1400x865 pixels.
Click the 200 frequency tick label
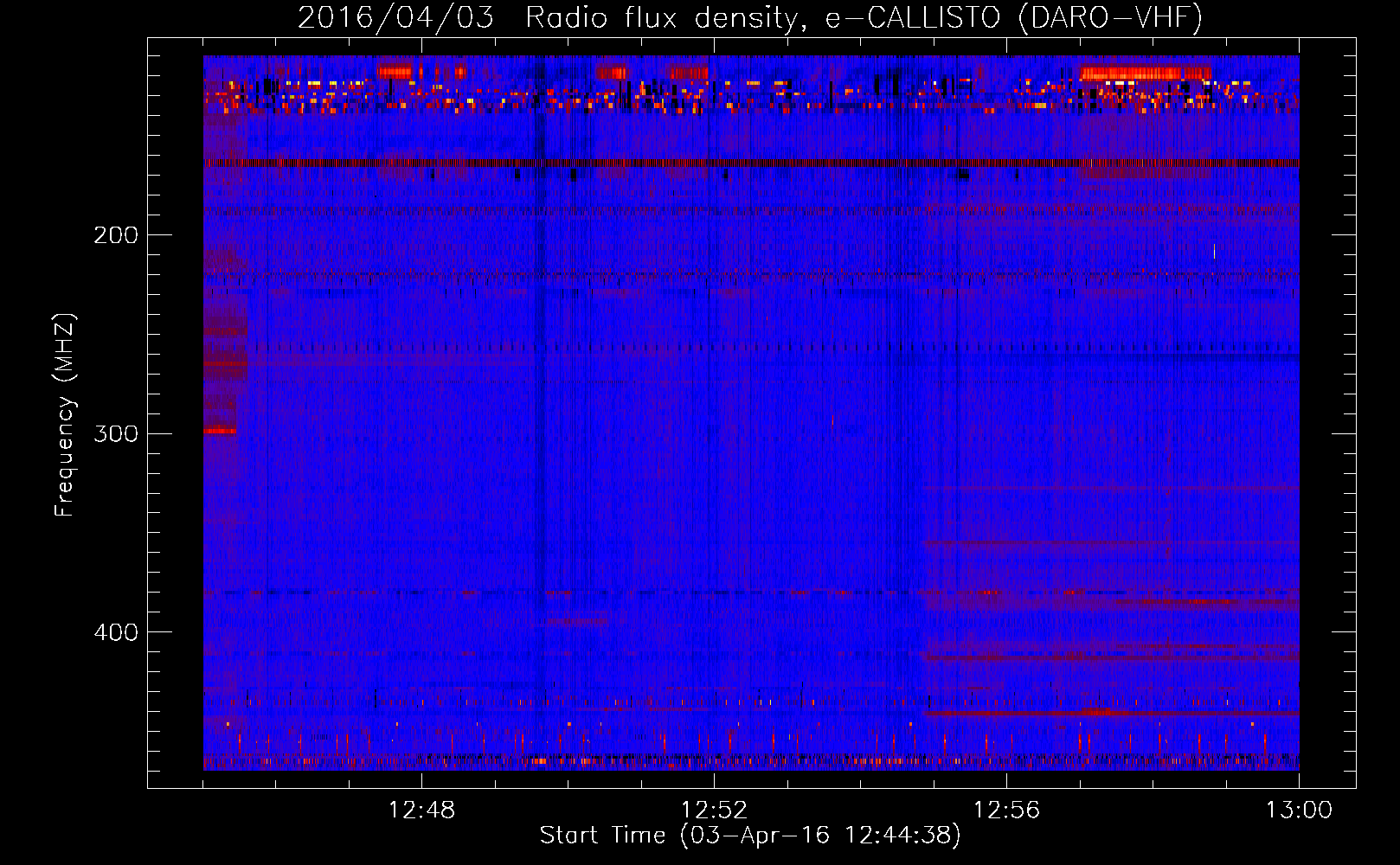tap(116, 235)
